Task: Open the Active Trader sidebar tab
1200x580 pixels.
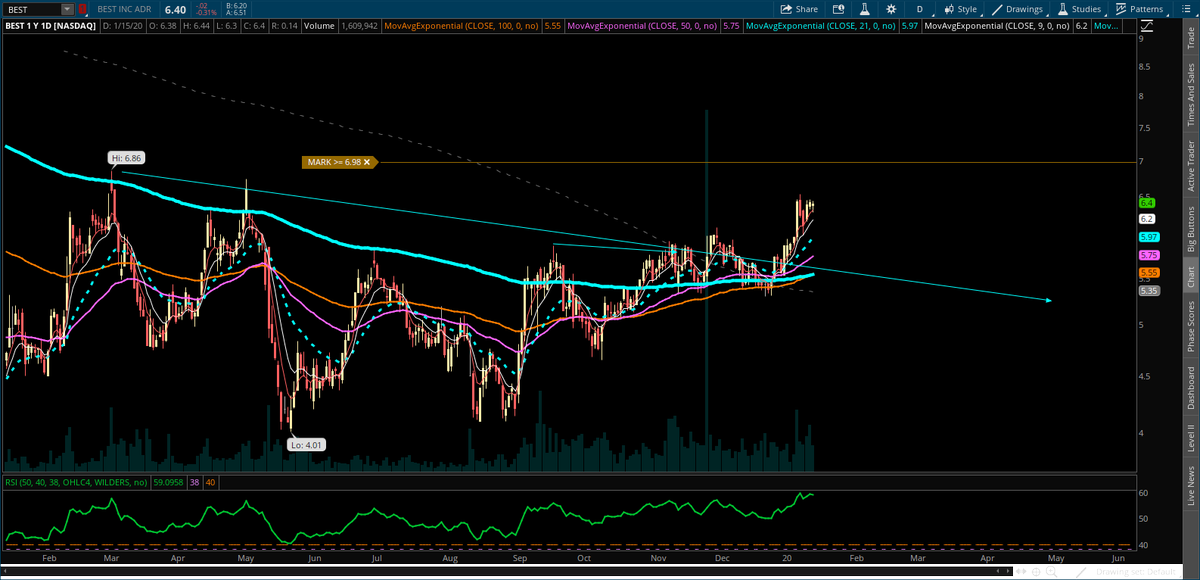Action: pos(1190,166)
